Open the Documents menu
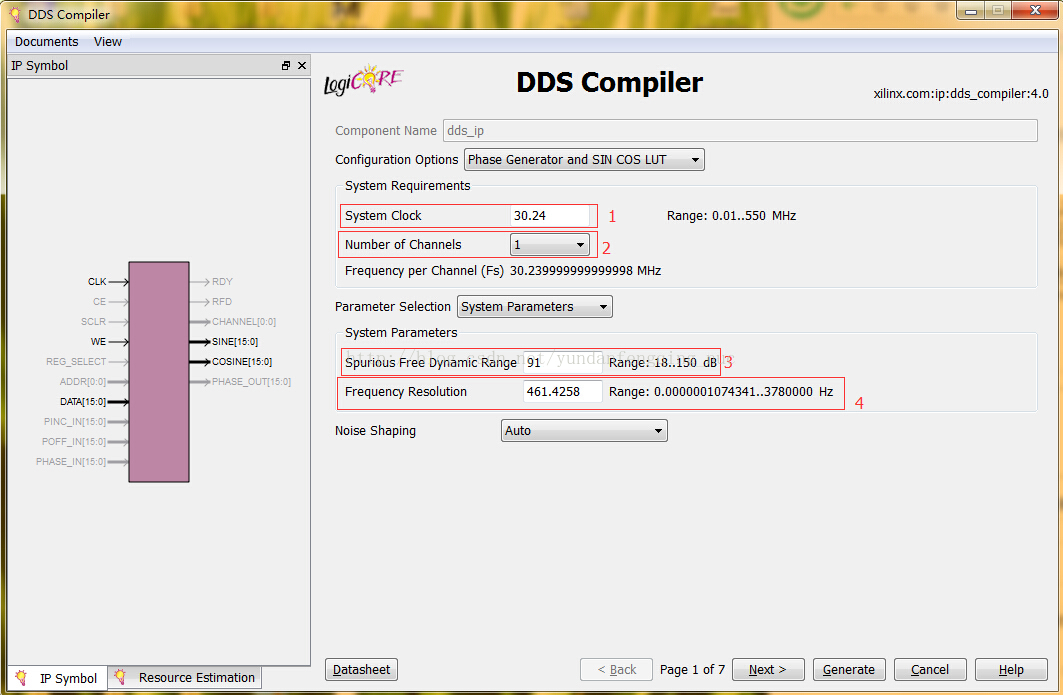The image size is (1063, 695). (x=47, y=41)
